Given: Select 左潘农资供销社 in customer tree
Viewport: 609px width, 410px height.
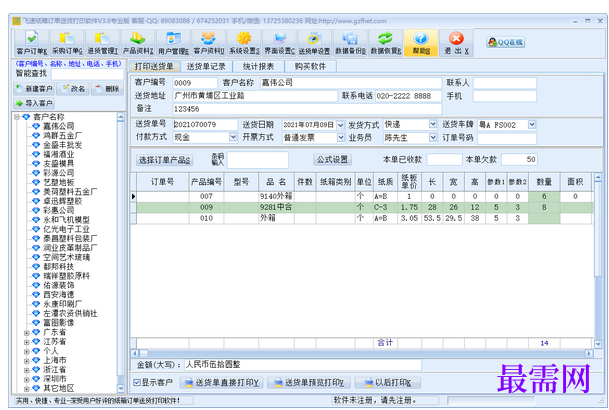Looking at the screenshot, I should 70,313.
